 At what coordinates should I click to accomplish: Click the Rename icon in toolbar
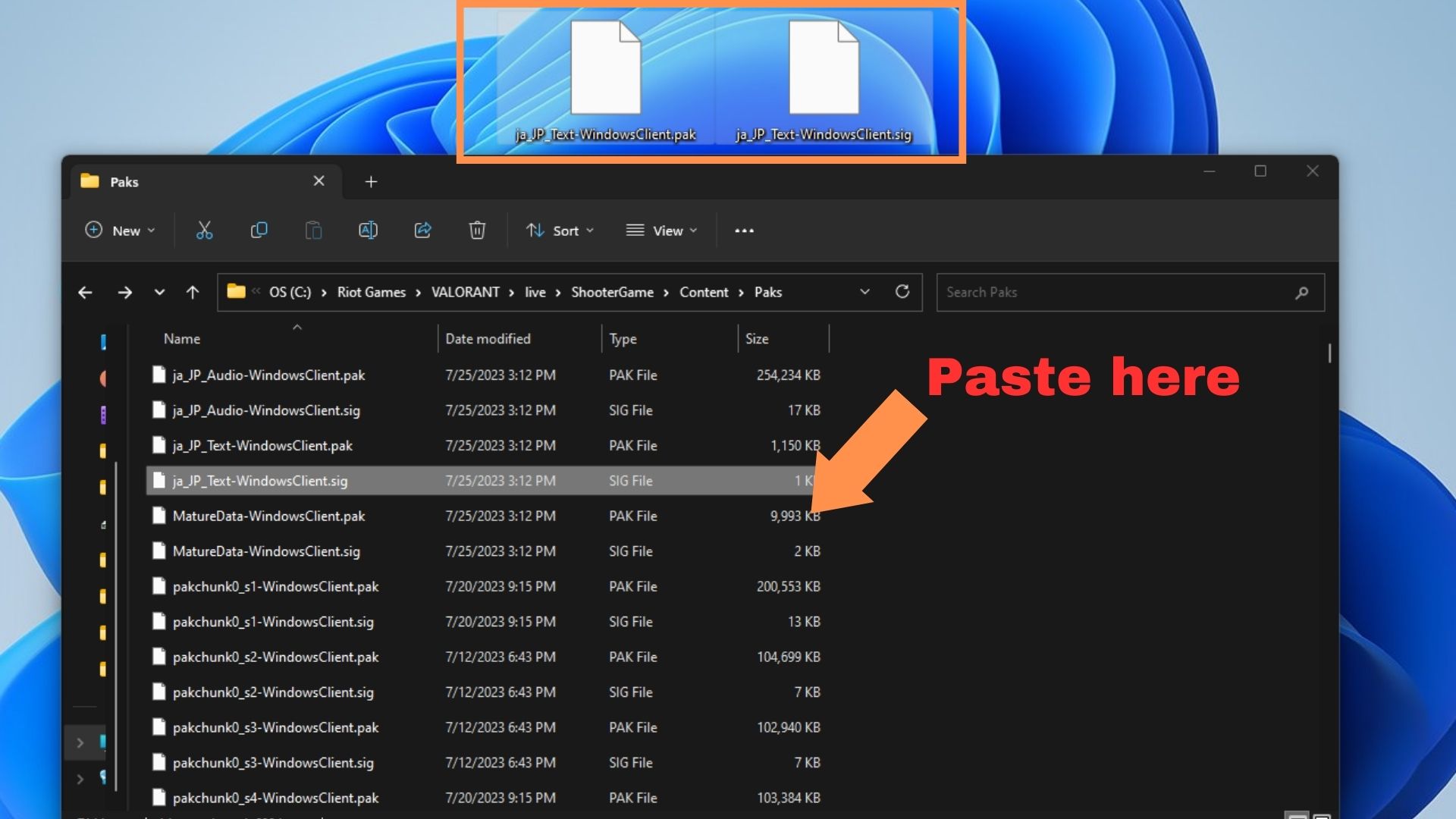[x=368, y=231]
